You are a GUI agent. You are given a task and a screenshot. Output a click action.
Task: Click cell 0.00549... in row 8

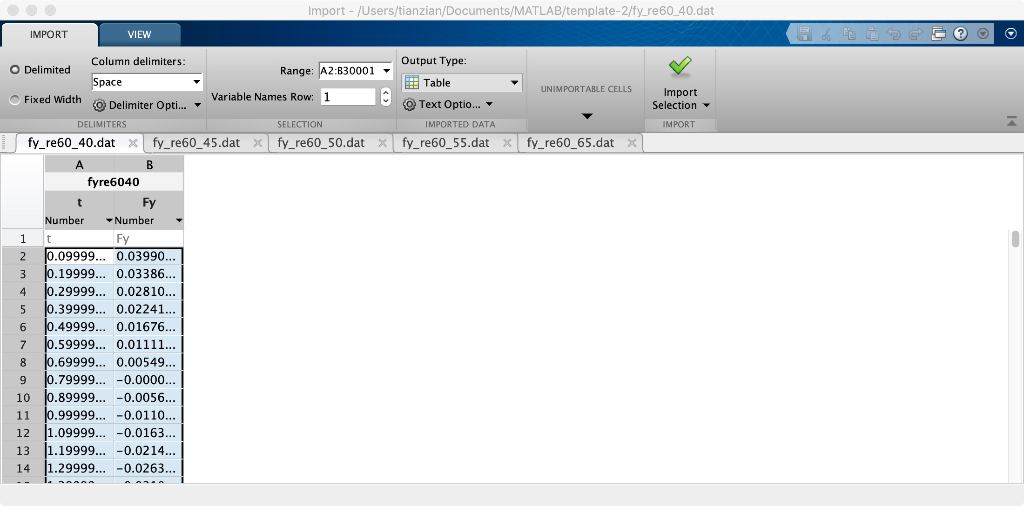point(149,362)
